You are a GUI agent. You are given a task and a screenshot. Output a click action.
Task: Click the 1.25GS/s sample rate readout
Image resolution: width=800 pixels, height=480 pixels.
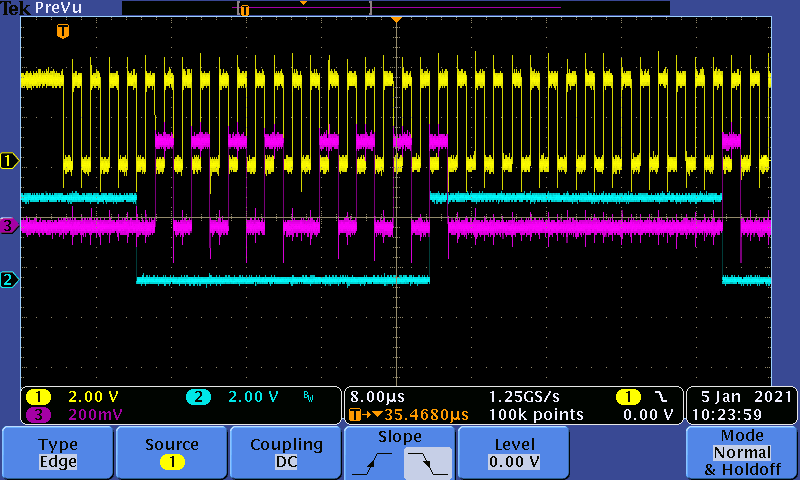524,397
